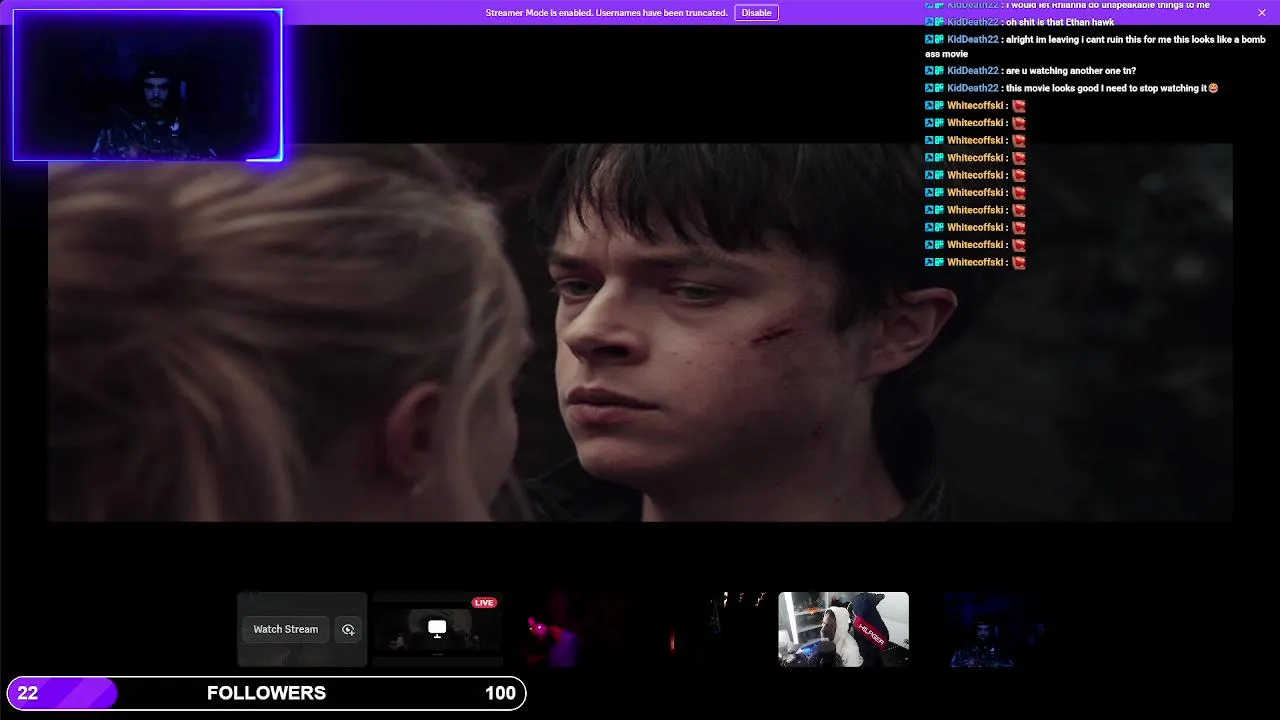The height and width of the screenshot is (720, 1280).
Task: Click the chat message "oh shit is that Ethan hawk"
Action: 1060,22
